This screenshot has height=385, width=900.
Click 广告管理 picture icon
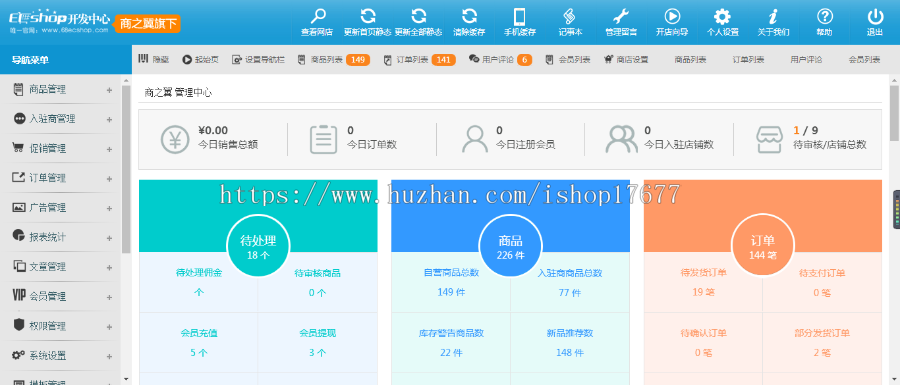(18, 207)
